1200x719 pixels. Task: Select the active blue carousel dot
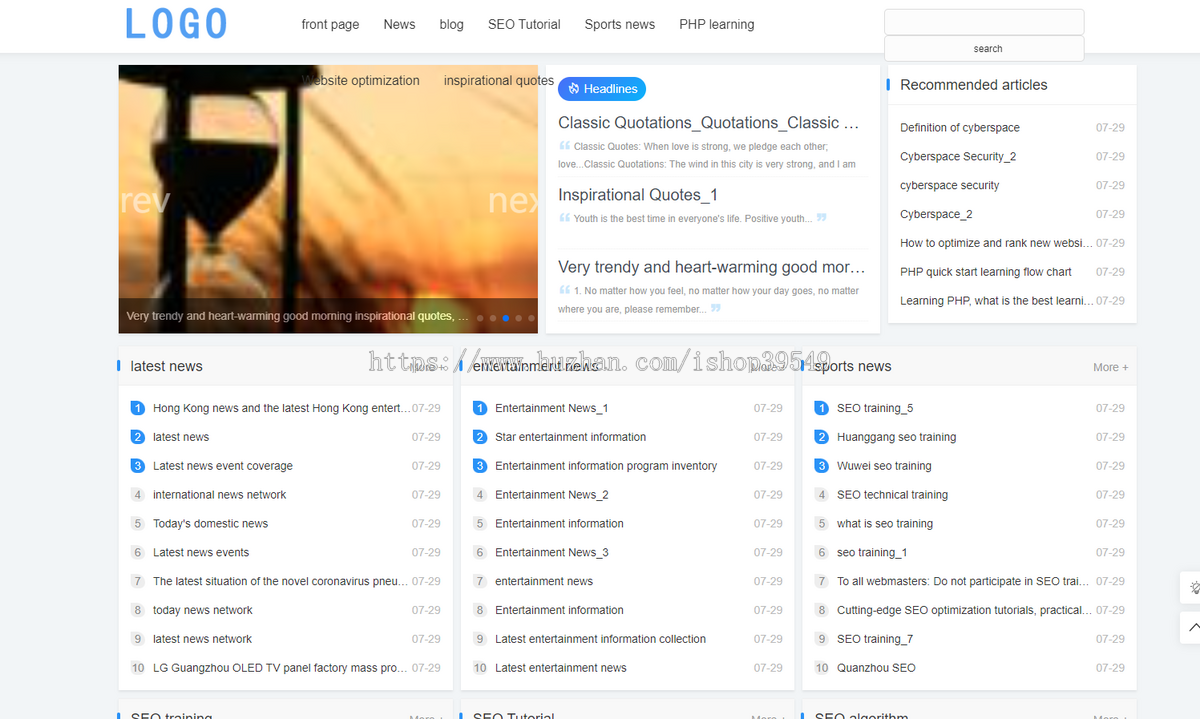tap(505, 318)
